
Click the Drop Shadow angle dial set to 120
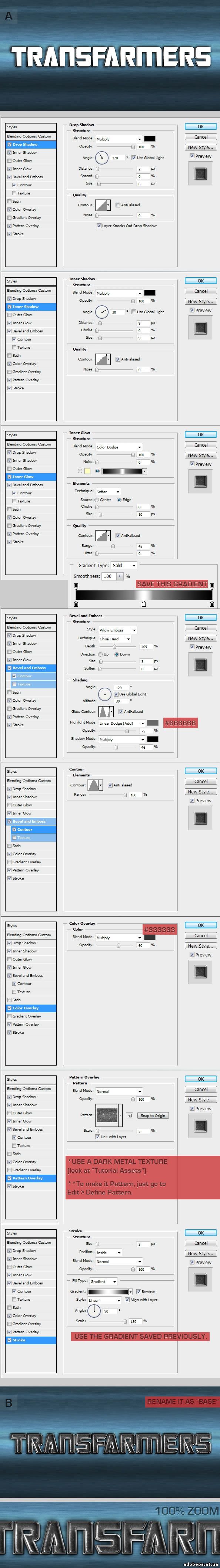click(x=101, y=158)
